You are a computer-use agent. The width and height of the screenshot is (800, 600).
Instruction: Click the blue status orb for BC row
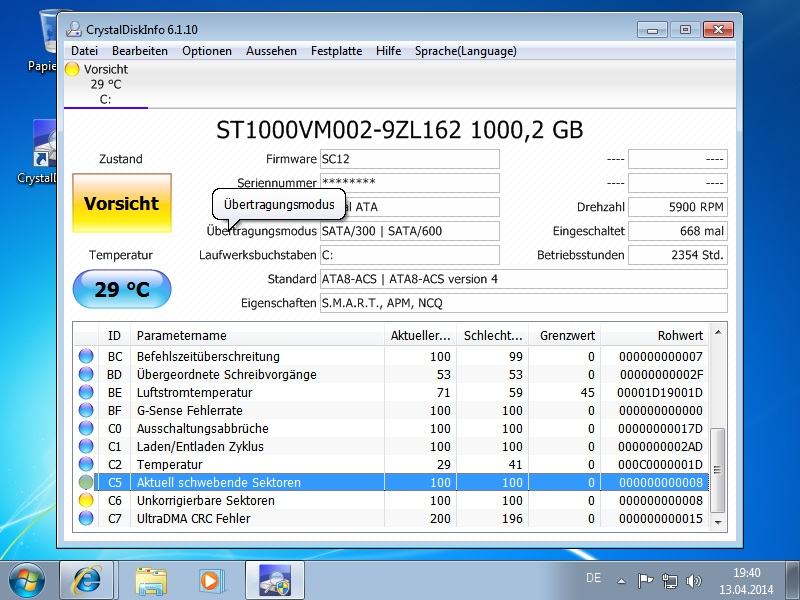coord(86,356)
